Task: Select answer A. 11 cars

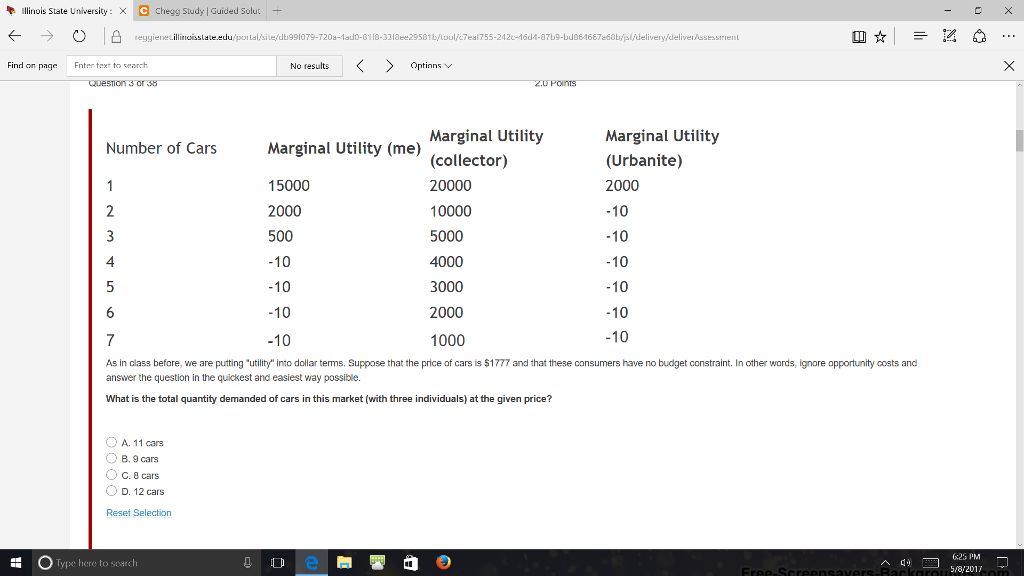Action: [111, 442]
